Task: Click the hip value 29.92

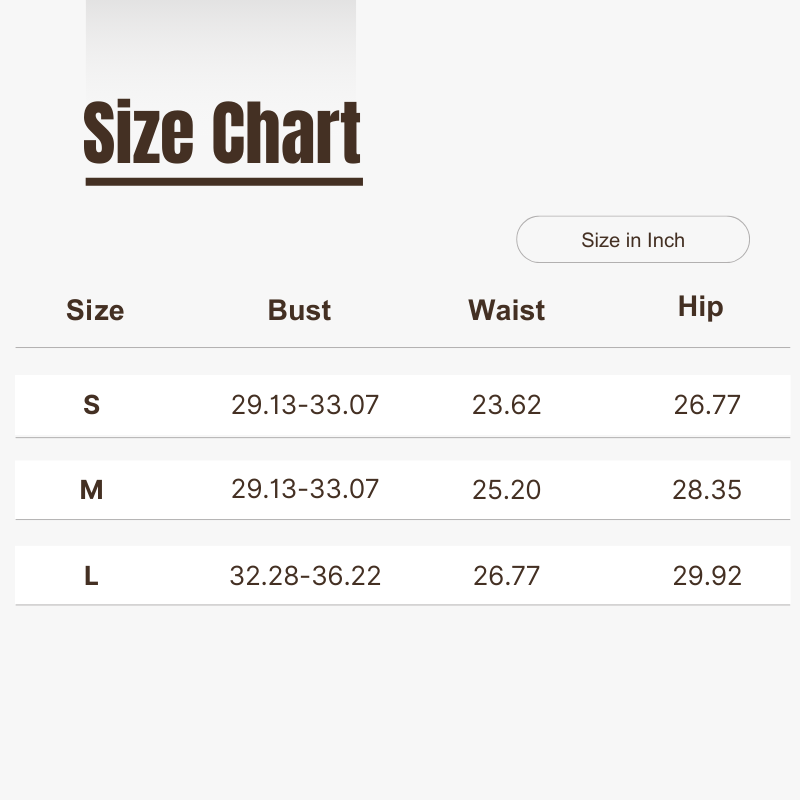Action: point(707,576)
